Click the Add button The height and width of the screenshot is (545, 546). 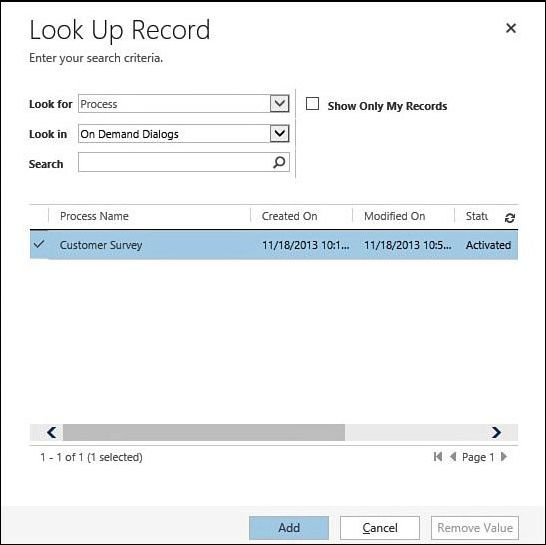[x=289, y=528]
